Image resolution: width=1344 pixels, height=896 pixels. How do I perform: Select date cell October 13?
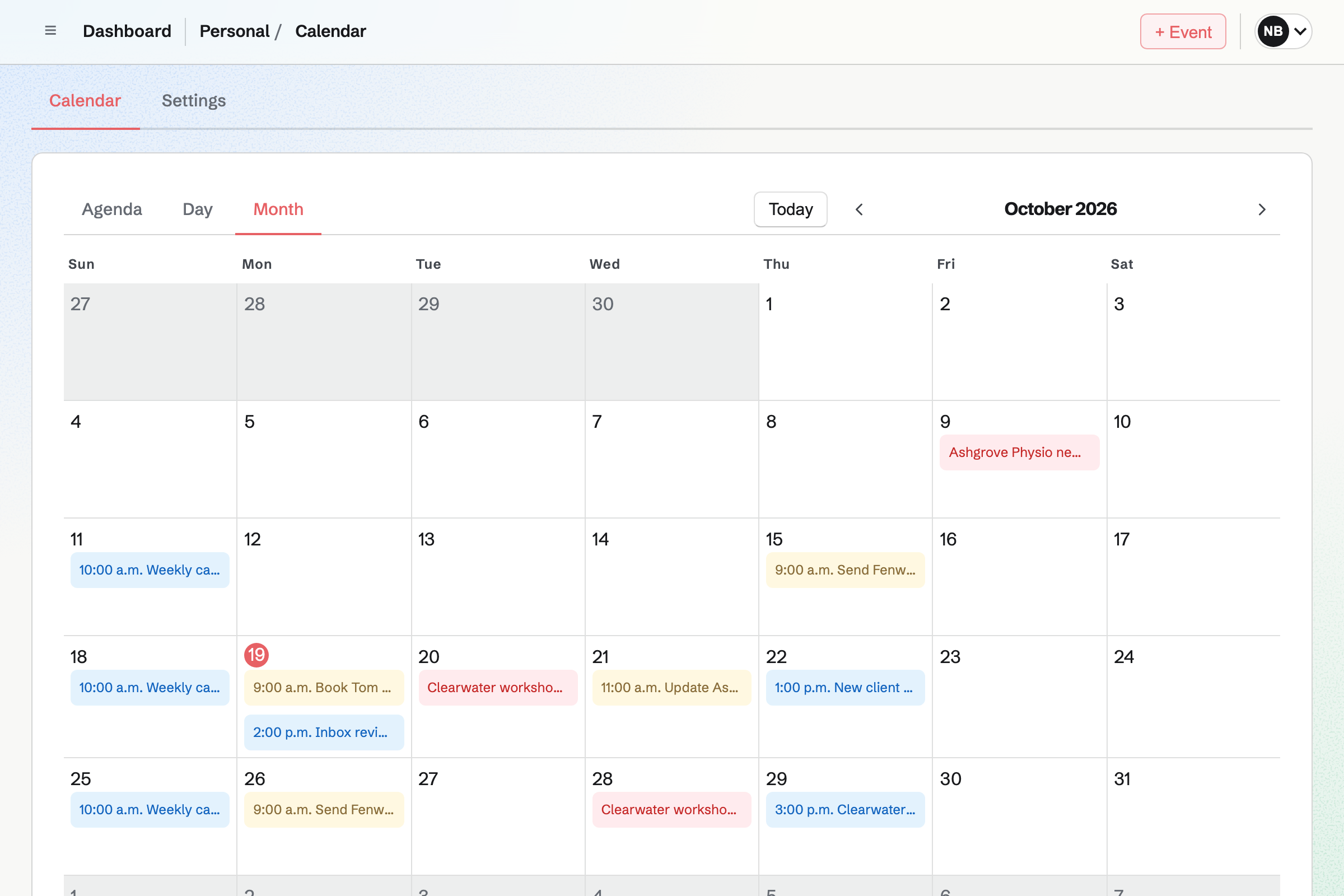coord(498,577)
